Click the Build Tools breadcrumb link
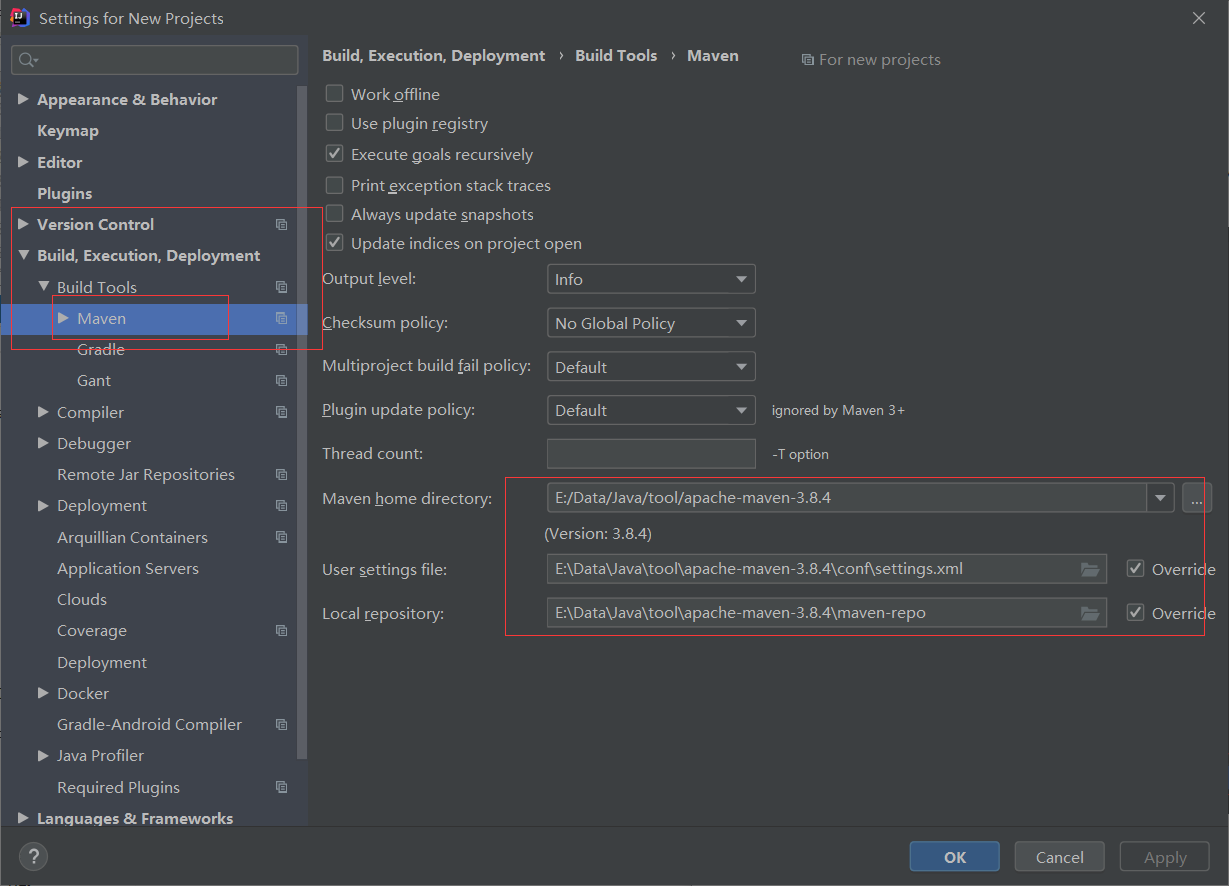 (x=616, y=56)
